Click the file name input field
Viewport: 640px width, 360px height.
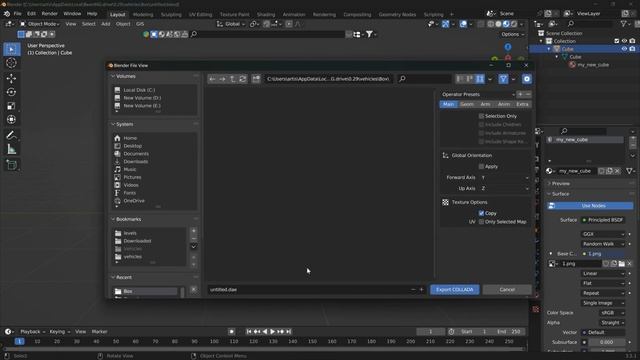309,289
